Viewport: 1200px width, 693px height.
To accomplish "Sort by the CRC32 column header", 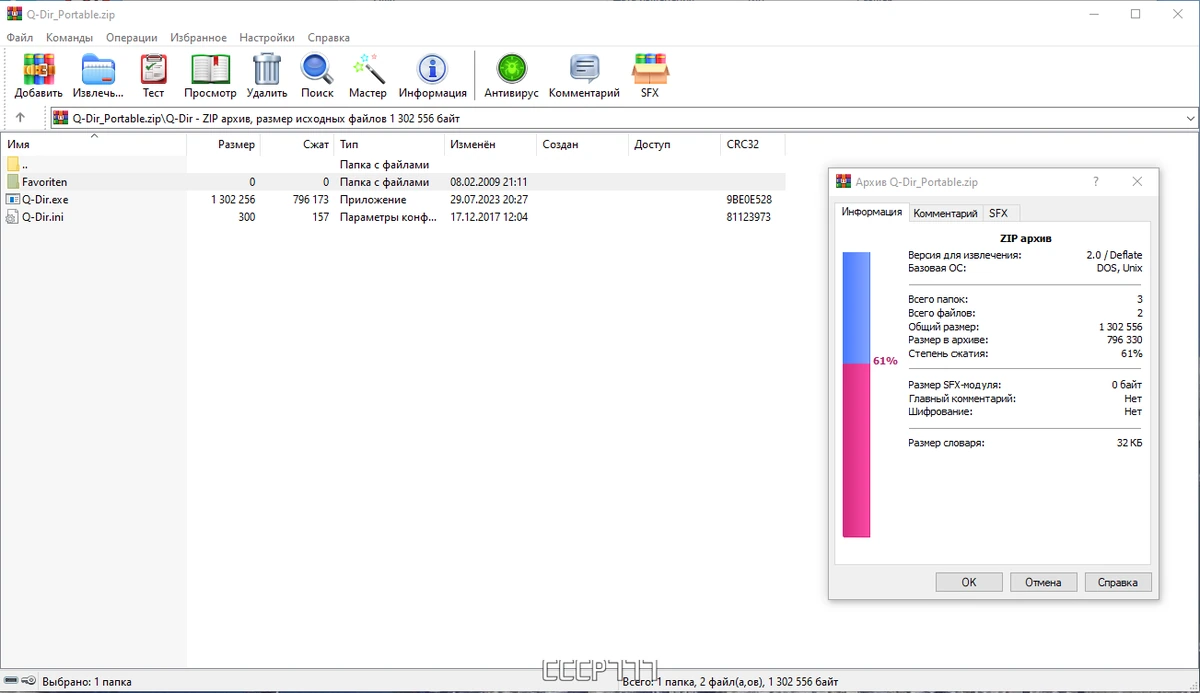I will pos(753,144).
